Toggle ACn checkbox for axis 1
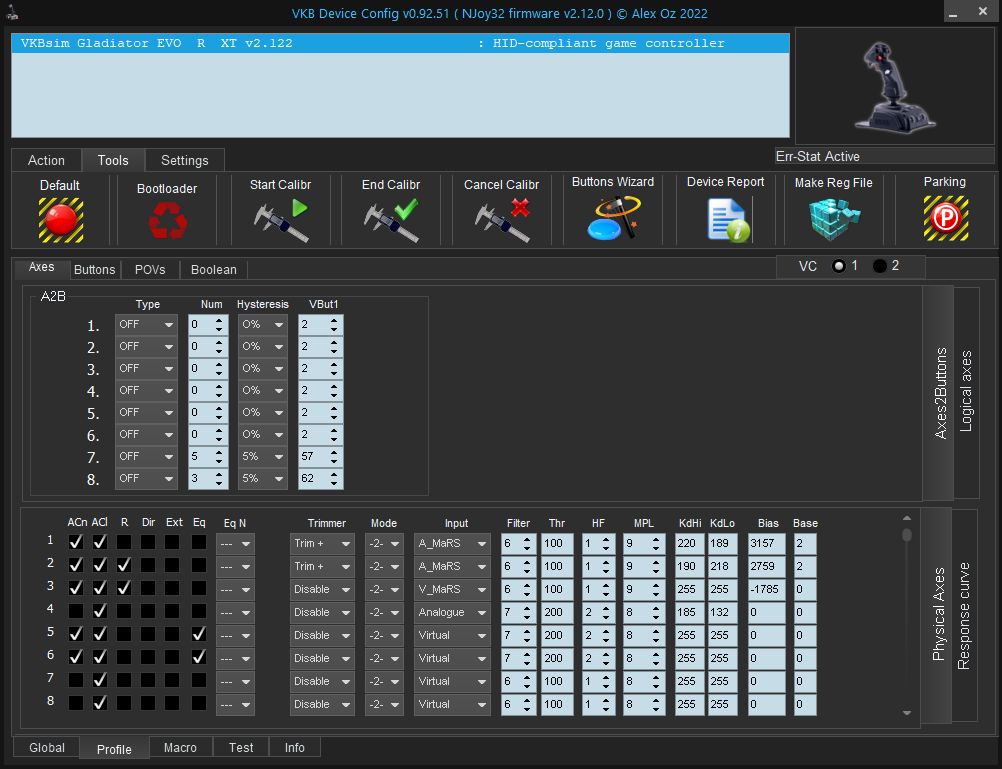Viewport: 1002px width, 769px height. click(76, 543)
